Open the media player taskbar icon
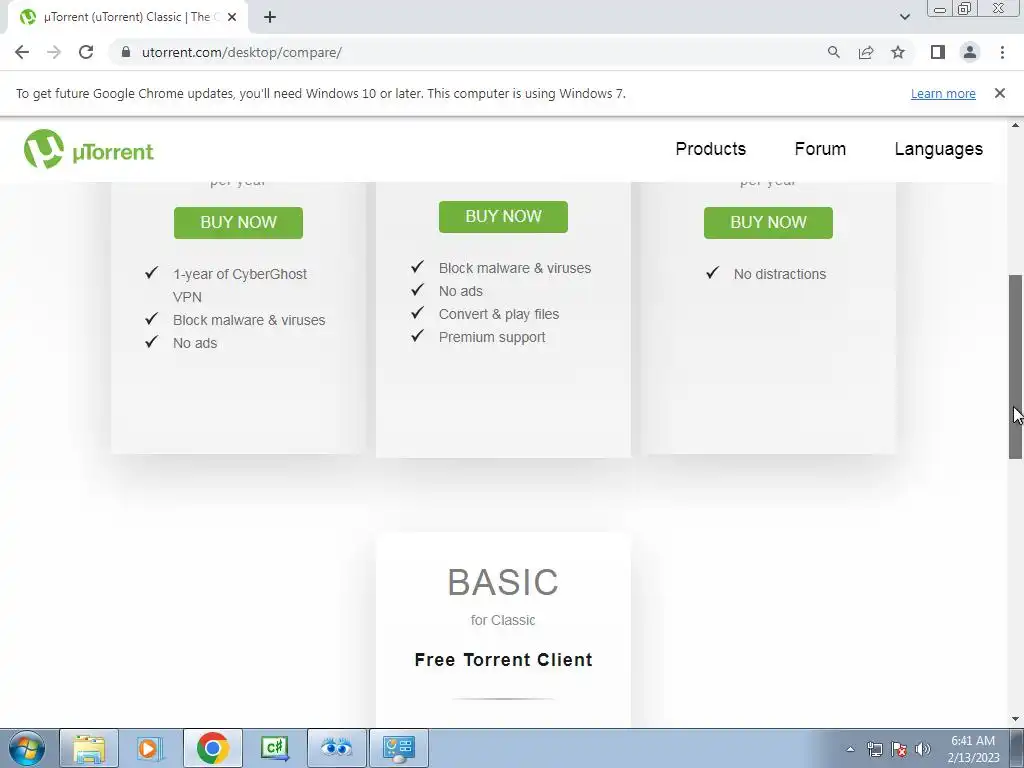 150,748
